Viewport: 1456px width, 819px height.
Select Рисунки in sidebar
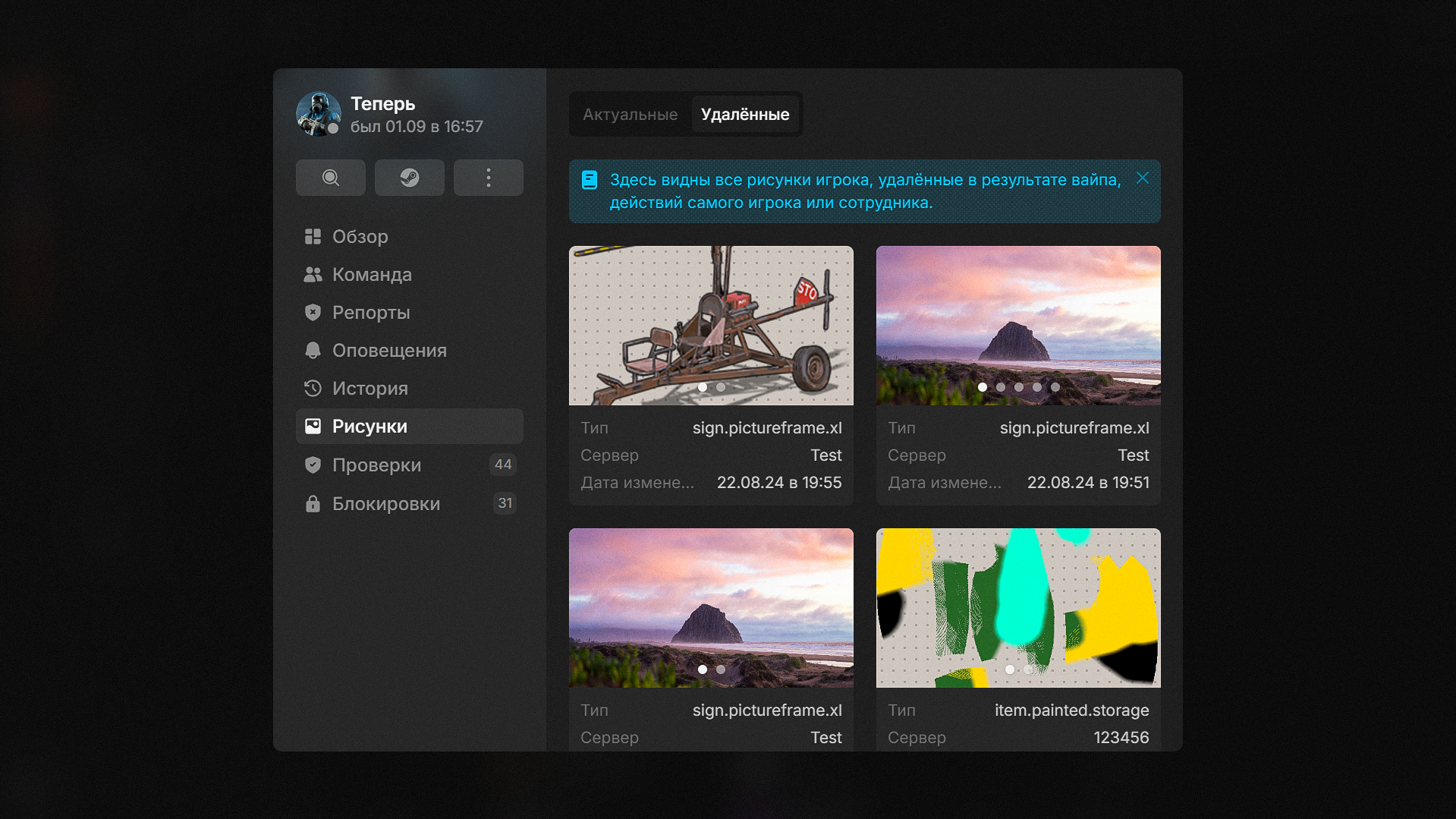410,427
